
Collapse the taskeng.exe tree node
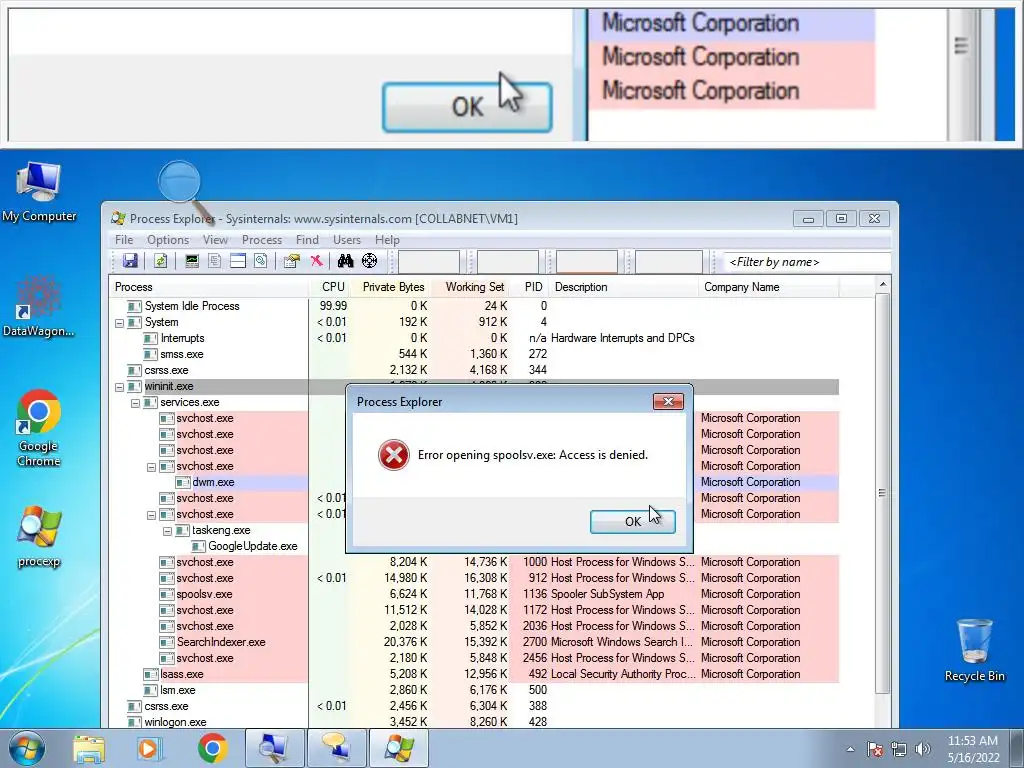pos(167,531)
